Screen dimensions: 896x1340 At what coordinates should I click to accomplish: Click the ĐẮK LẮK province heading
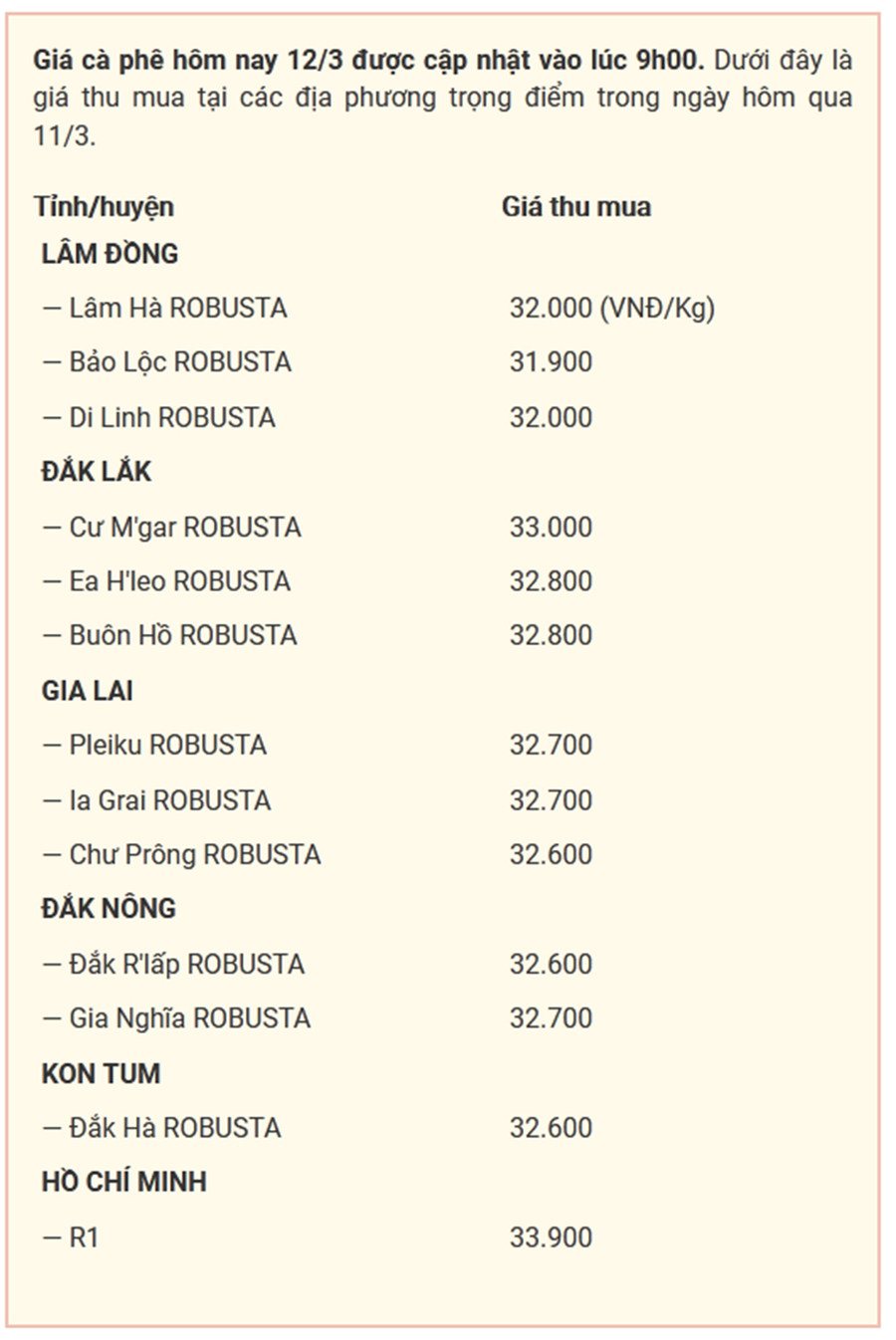coord(96,472)
